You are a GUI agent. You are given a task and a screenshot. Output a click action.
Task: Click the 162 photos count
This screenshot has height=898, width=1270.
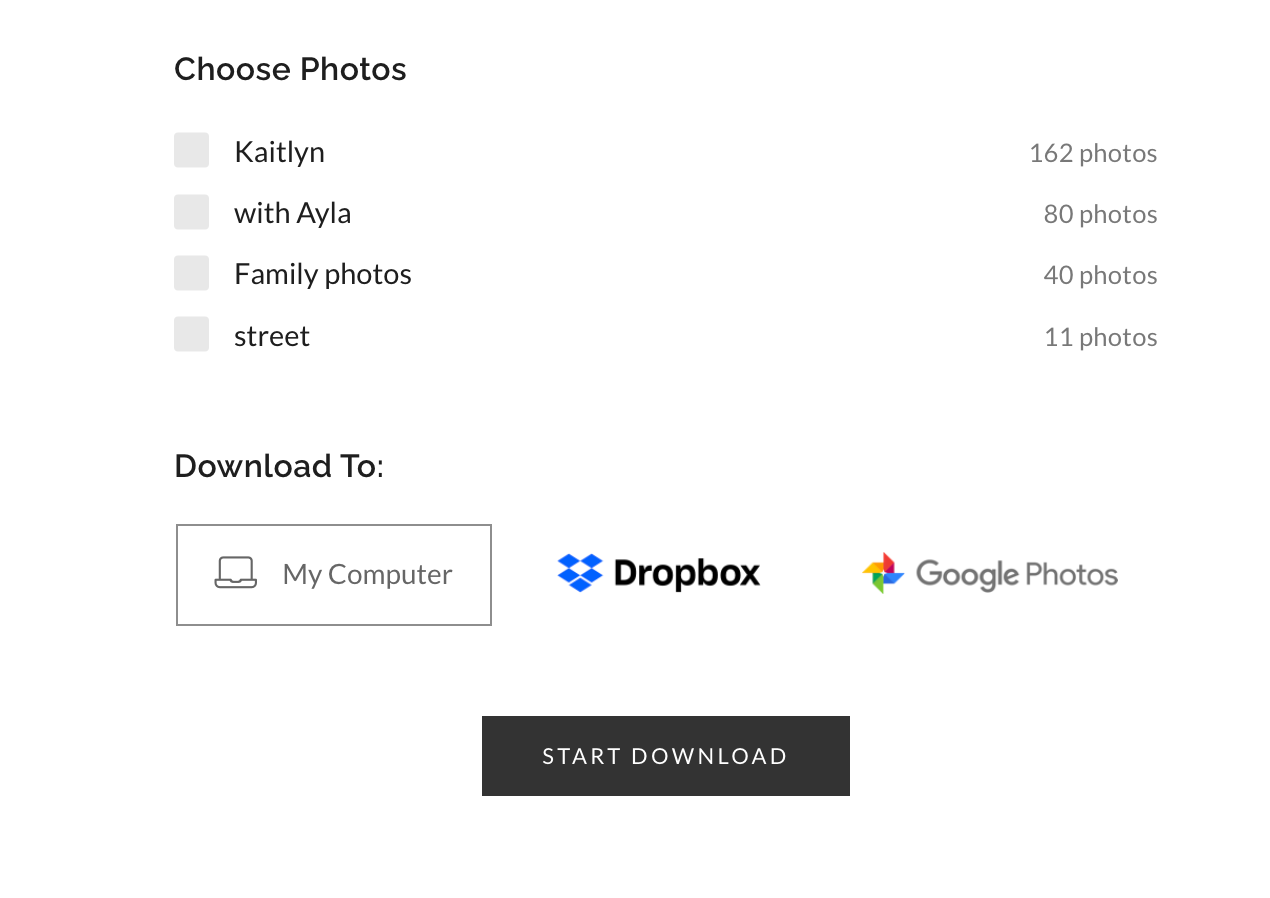pyautogui.click(x=1093, y=153)
